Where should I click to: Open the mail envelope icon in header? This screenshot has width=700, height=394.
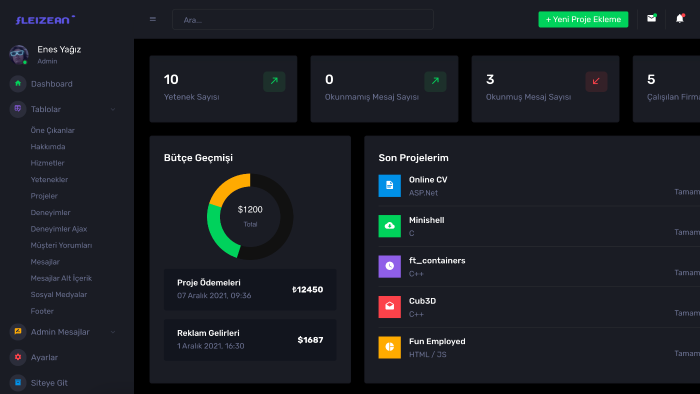coord(651,18)
